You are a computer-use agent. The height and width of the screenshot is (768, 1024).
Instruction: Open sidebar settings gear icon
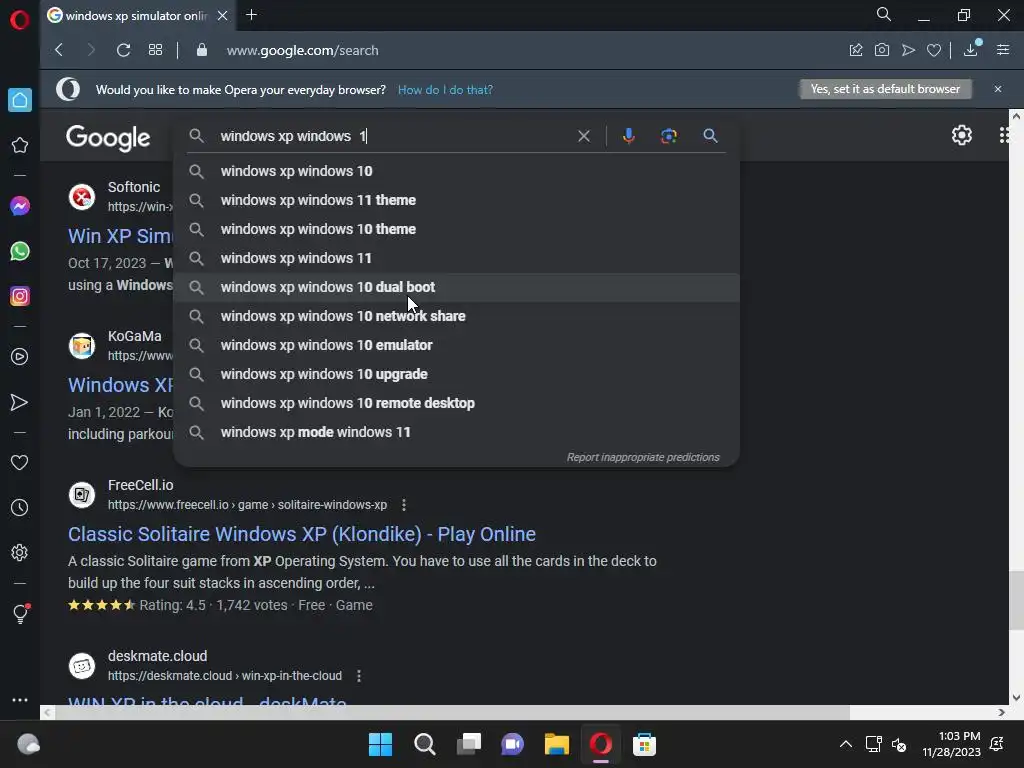(x=20, y=552)
